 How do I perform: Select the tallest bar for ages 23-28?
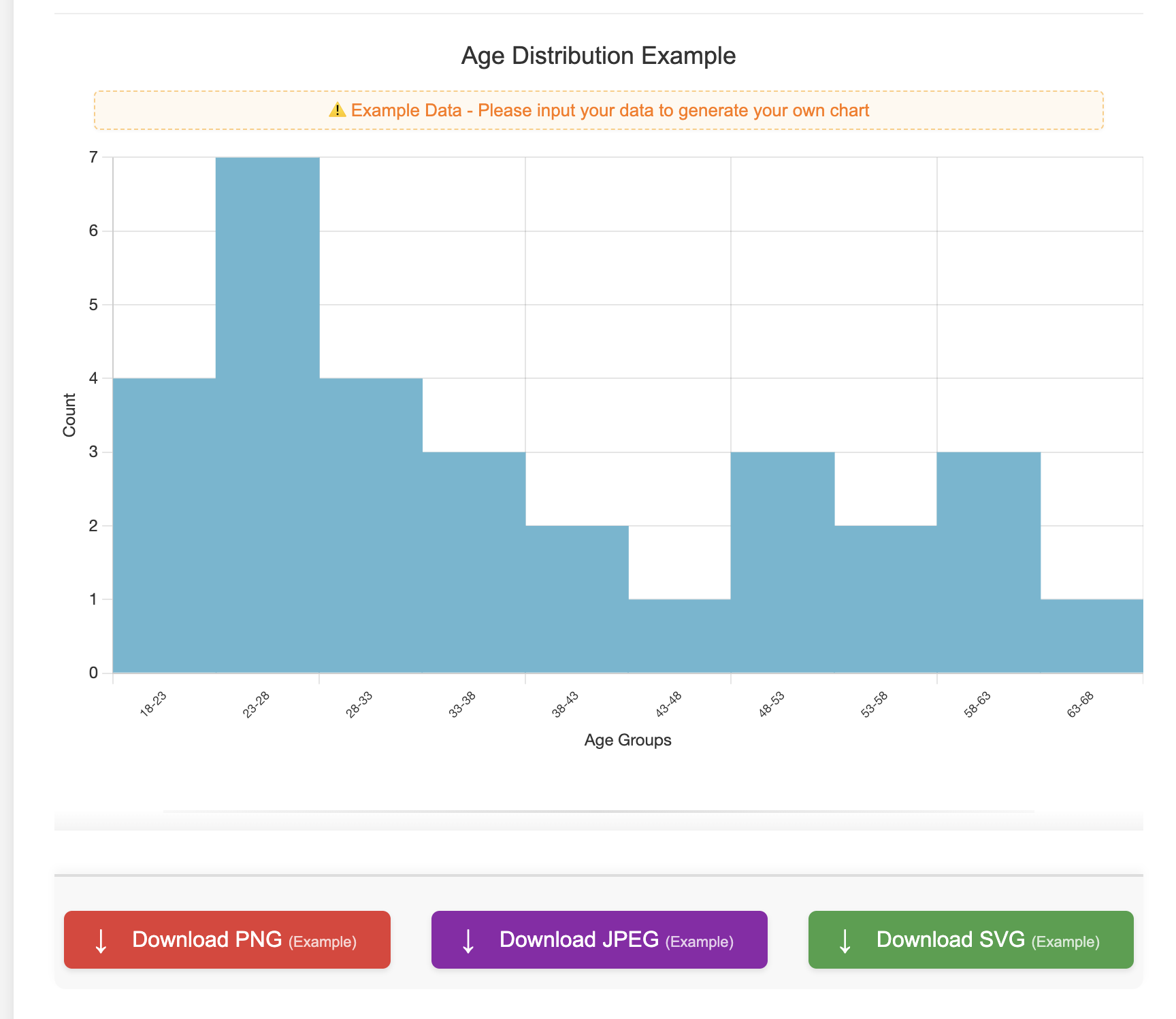point(267,415)
